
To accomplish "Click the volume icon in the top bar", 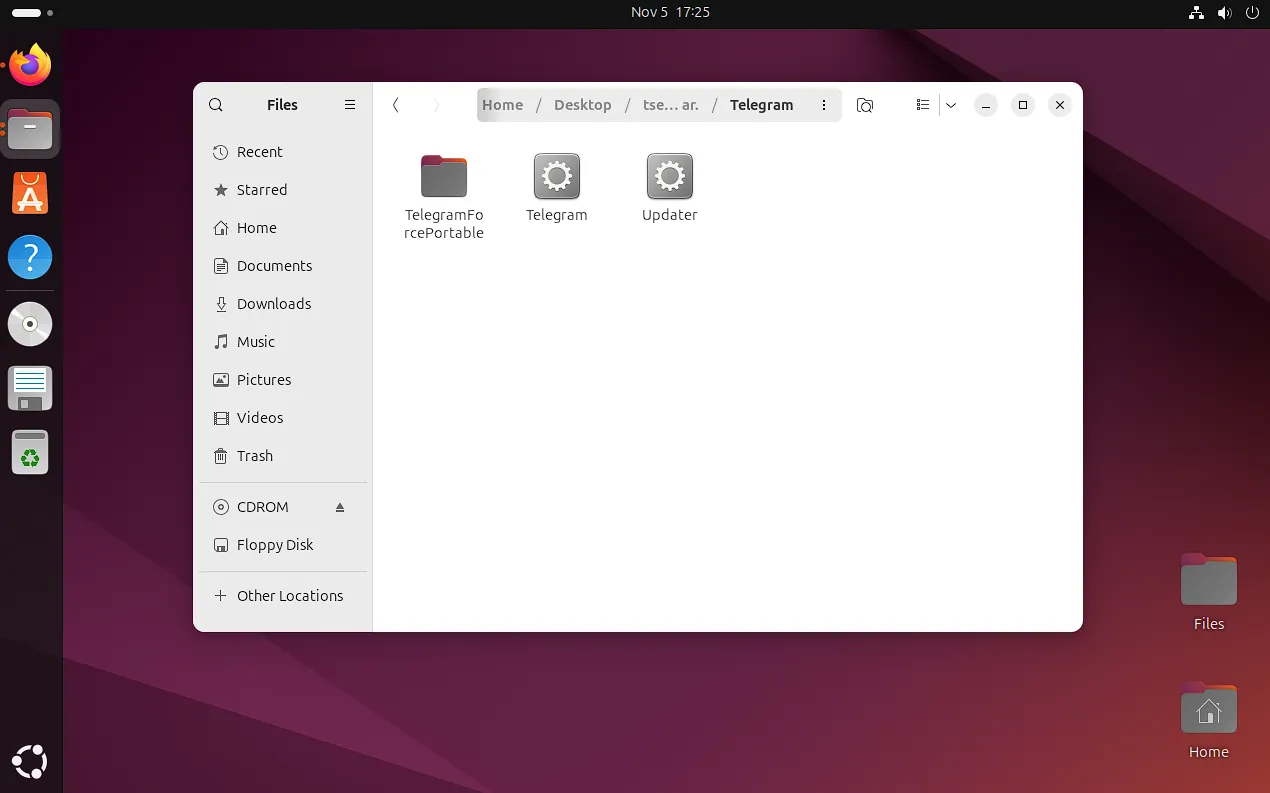I will (x=1224, y=13).
